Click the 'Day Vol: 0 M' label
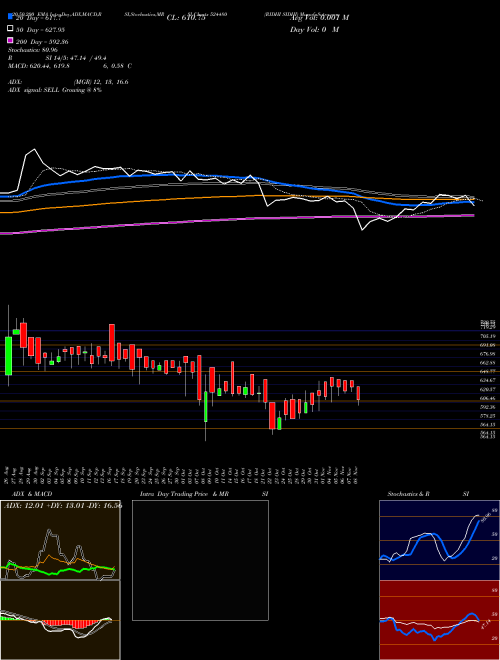500x660 pixels. (314, 29)
